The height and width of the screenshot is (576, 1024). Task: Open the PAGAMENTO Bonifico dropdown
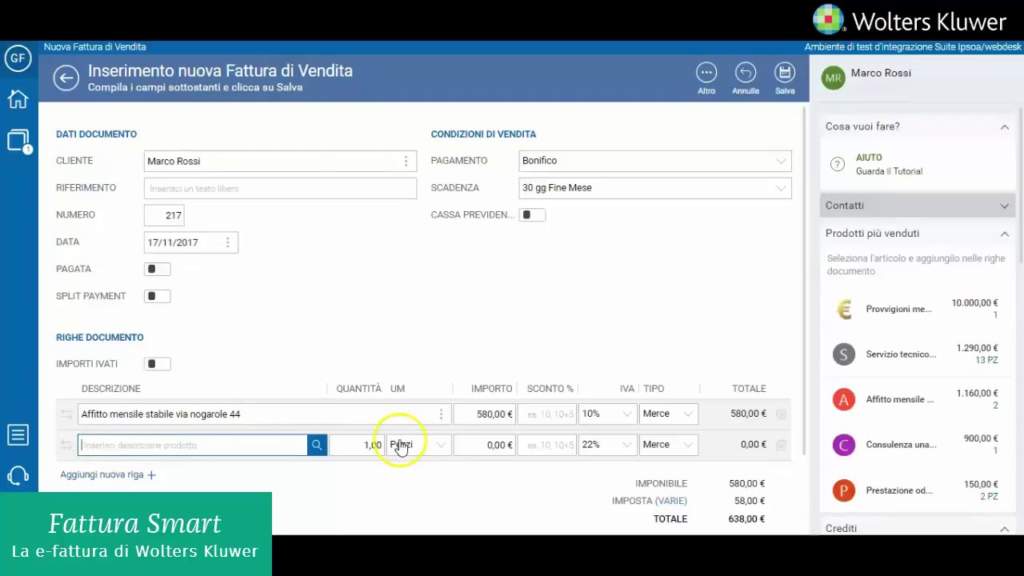[655, 161]
